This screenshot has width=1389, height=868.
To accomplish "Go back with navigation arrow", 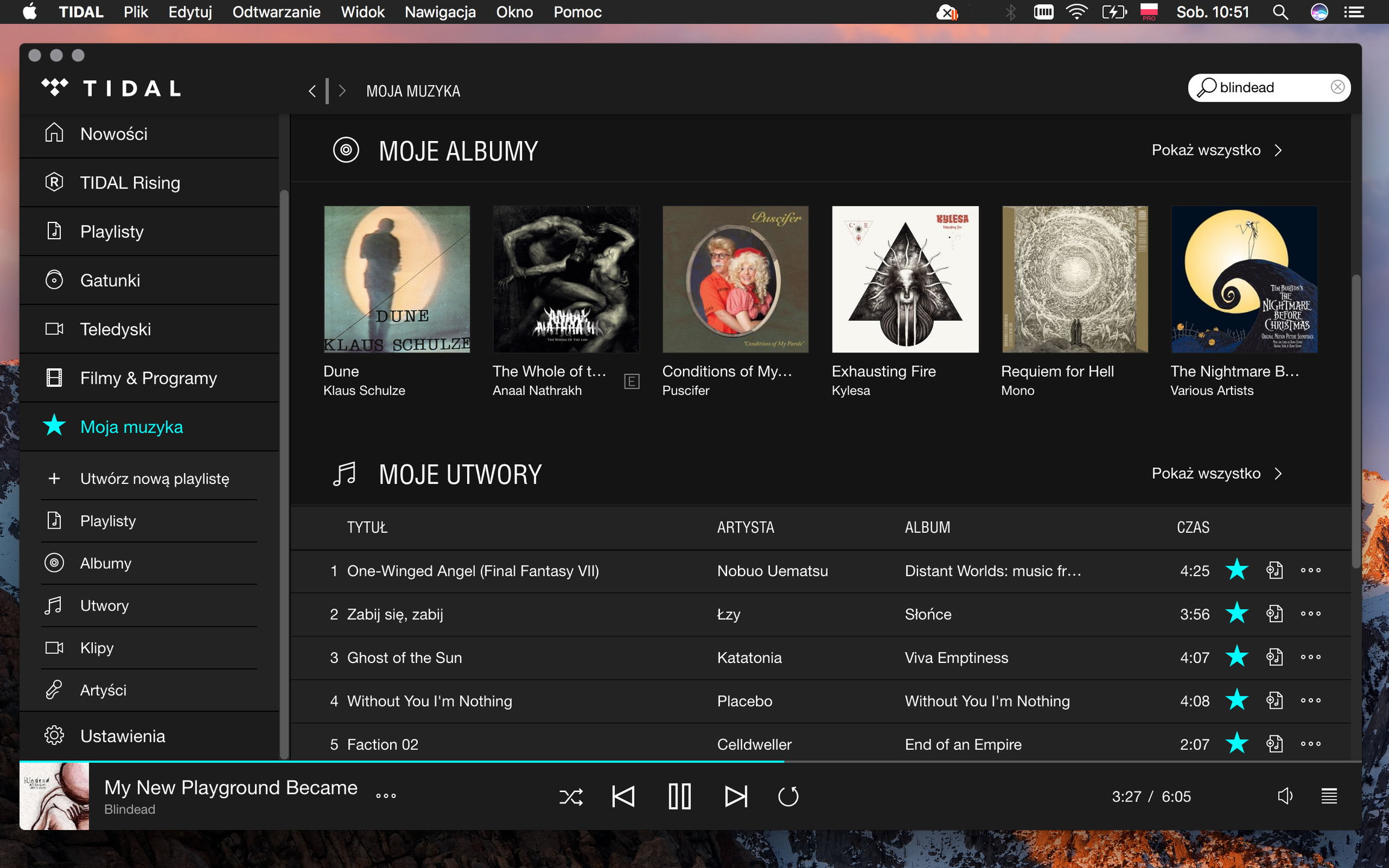I will 312,91.
